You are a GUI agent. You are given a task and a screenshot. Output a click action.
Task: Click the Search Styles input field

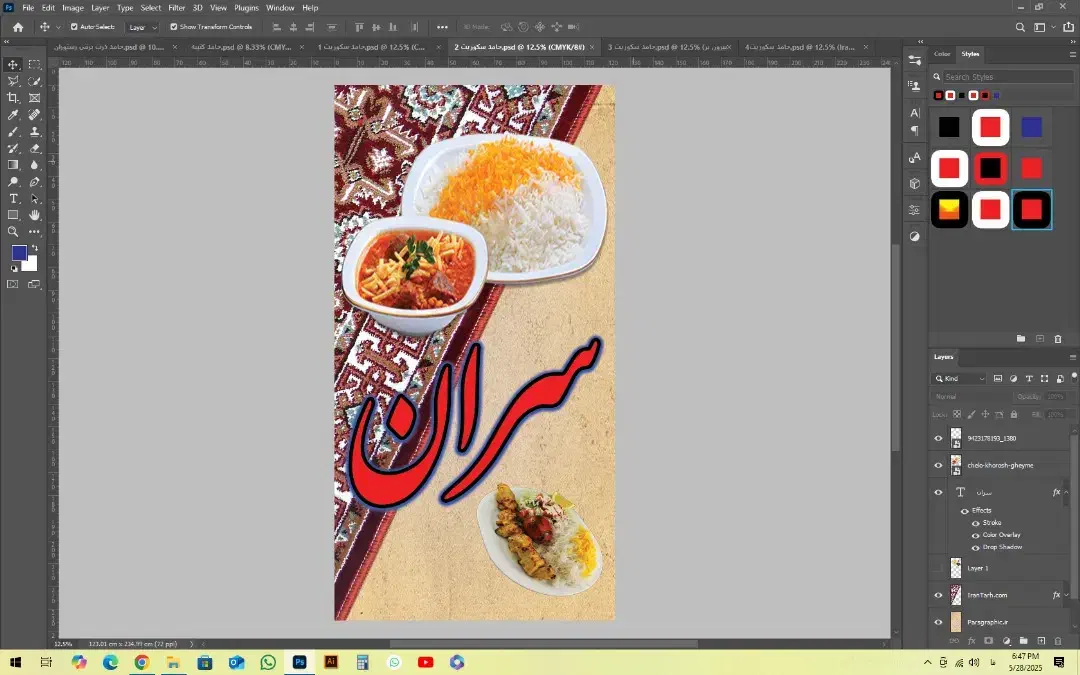coord(1009,76)
